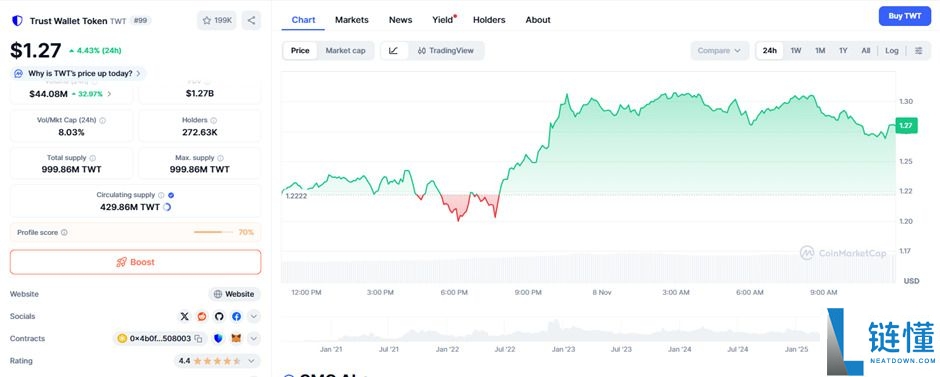This screenshot has height=377, width=940.
Task: Open the Reddit social link
Action: (x=202, y=316)
